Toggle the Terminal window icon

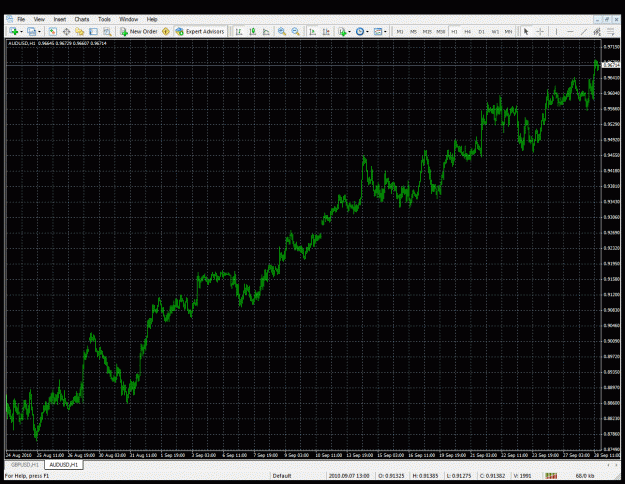[x=93, y=31]
